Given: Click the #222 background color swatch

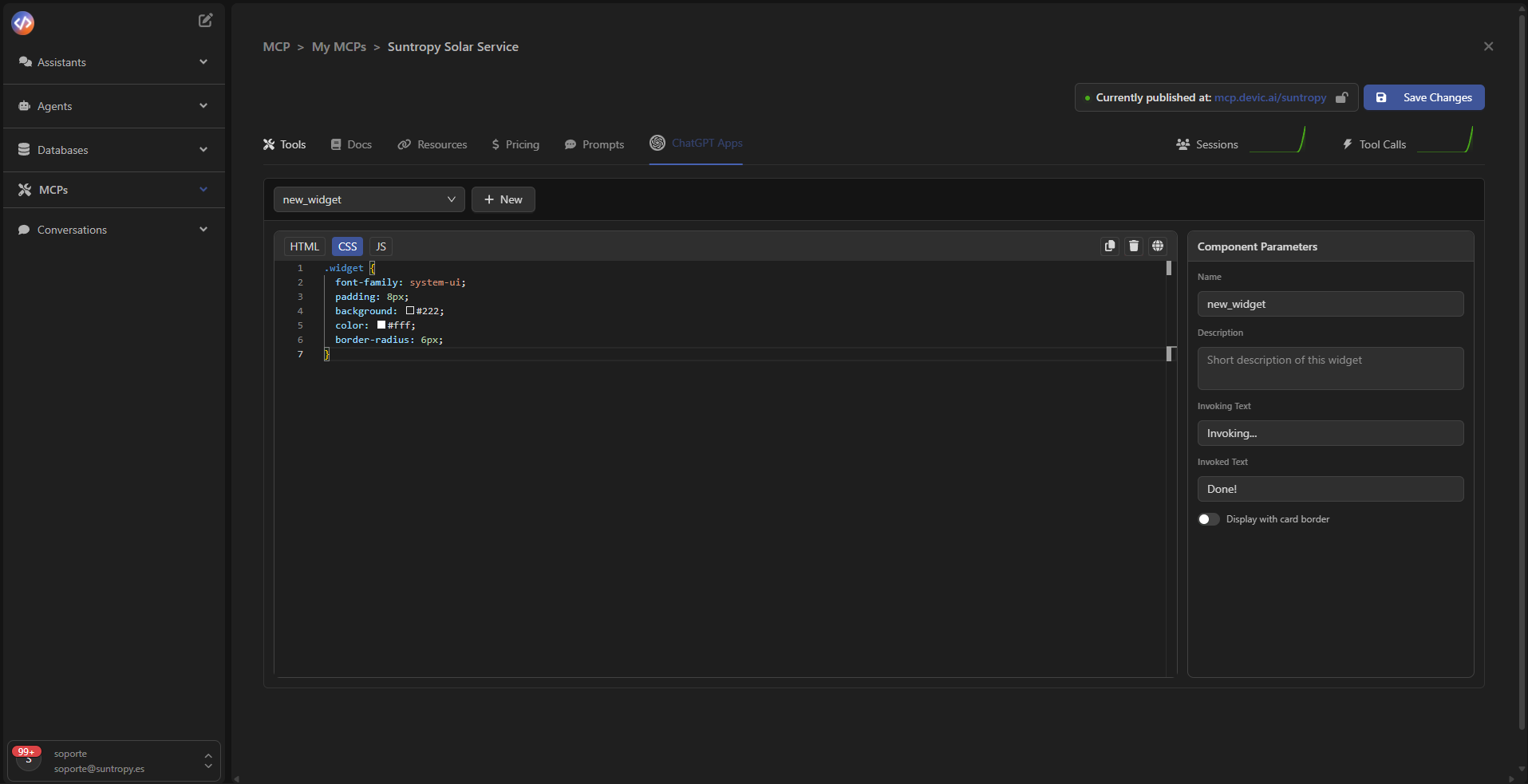Looking at the screenshot, I should coord(410,311).
